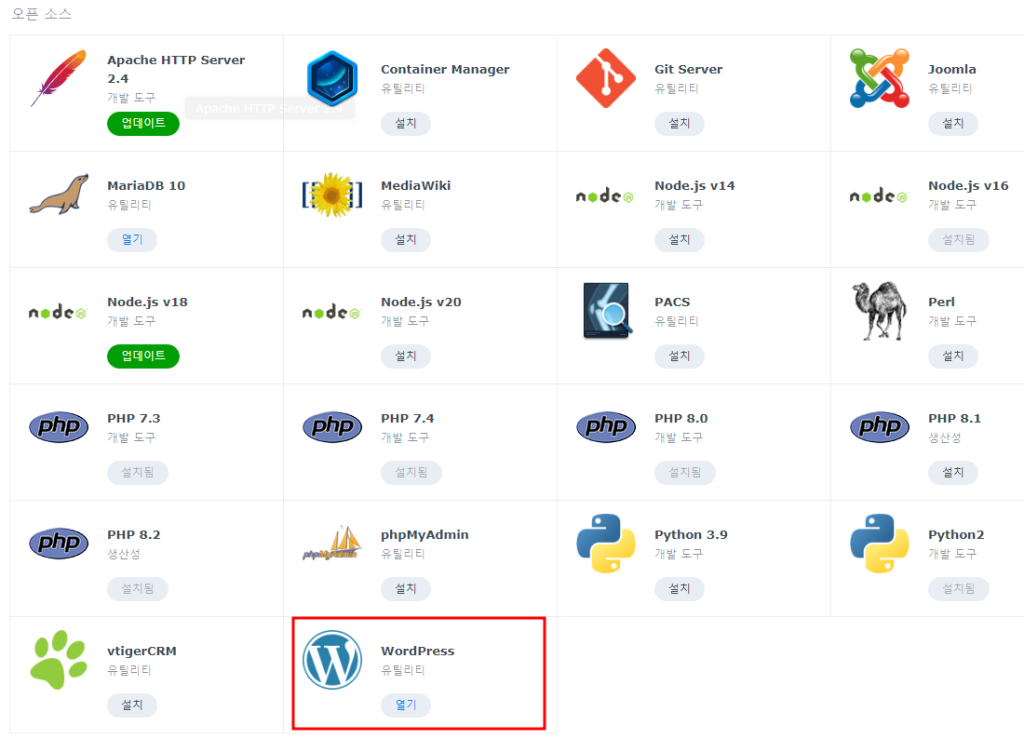Click the Joomla logo icon
Image resolution: width=1024 pixels, height=739 pixels.
[880, 78]
